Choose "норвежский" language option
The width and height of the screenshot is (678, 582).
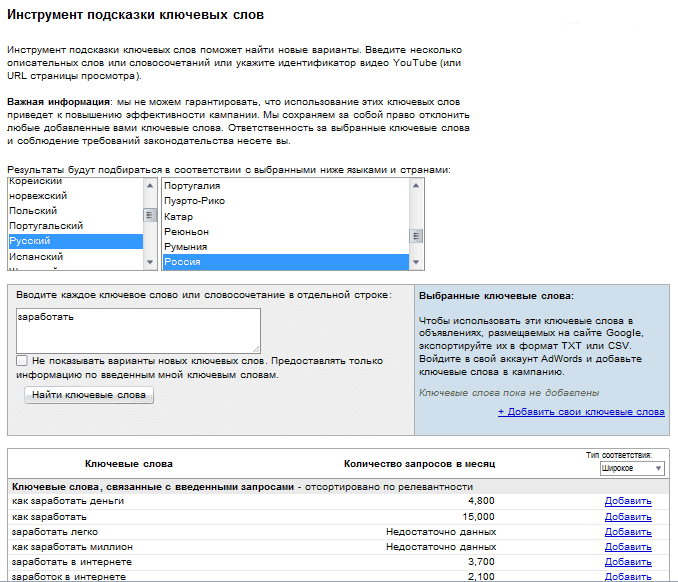pyautogui.click(x=76, y=196)
